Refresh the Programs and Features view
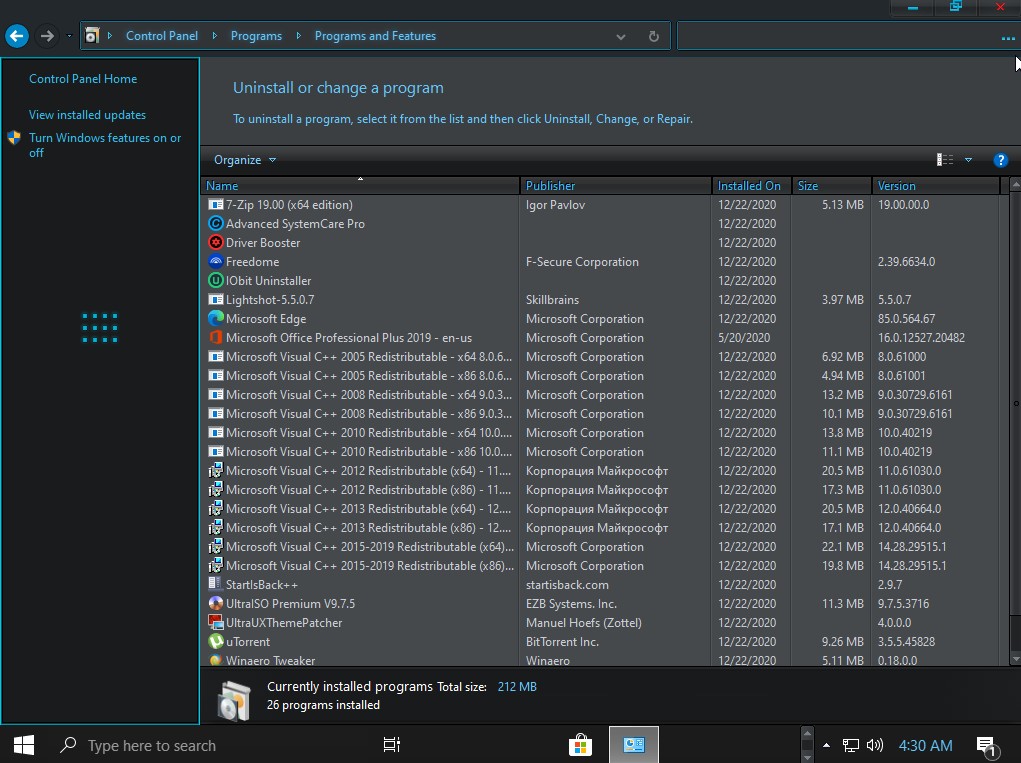The image size is (1021, 763). [654, 36]
